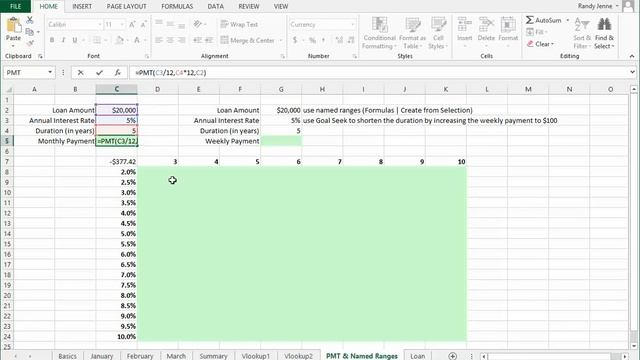
Task: Apply Percent Style format icon
Action: coord(312,40)
